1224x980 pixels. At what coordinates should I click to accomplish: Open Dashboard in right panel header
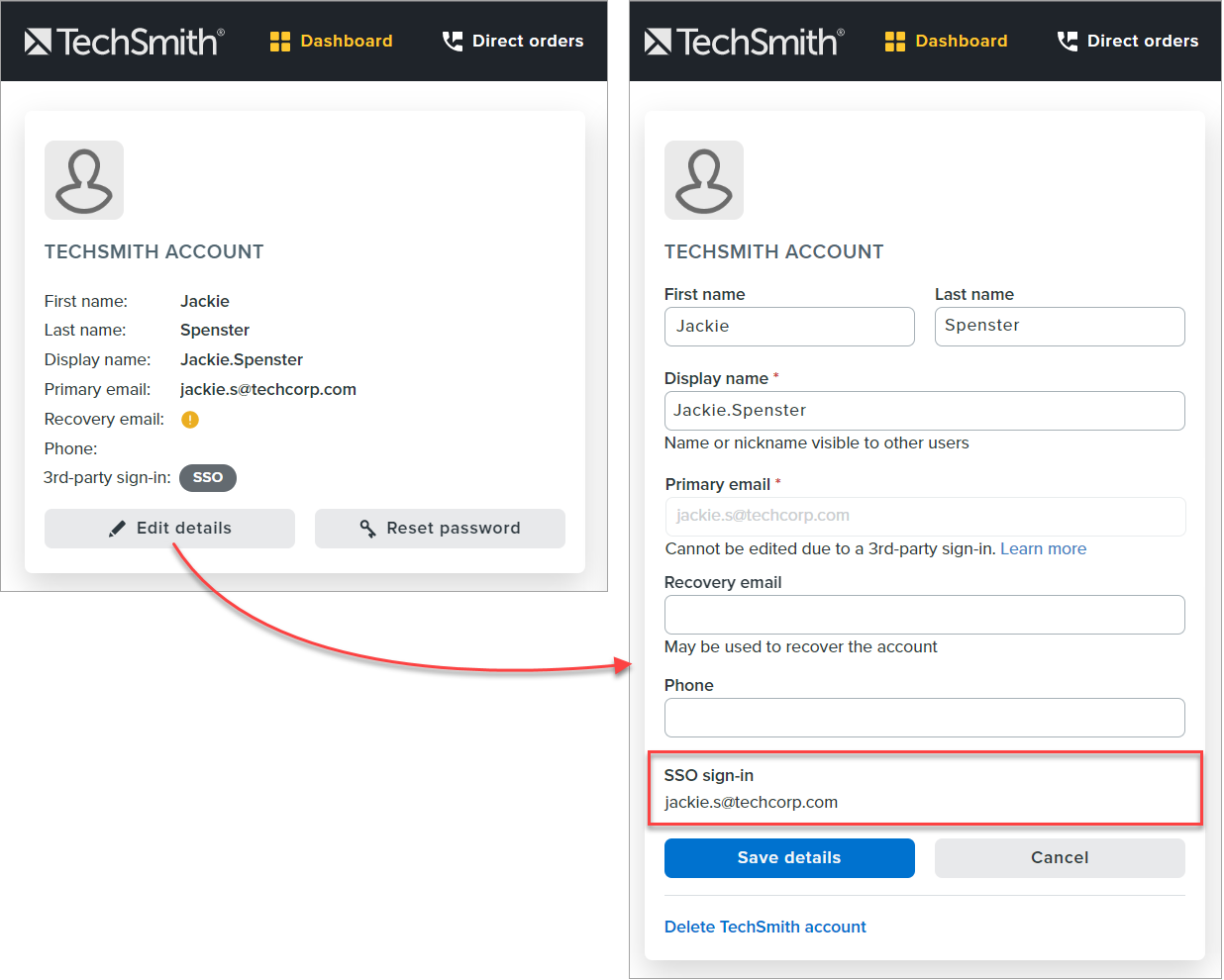[x=946, y=41]
